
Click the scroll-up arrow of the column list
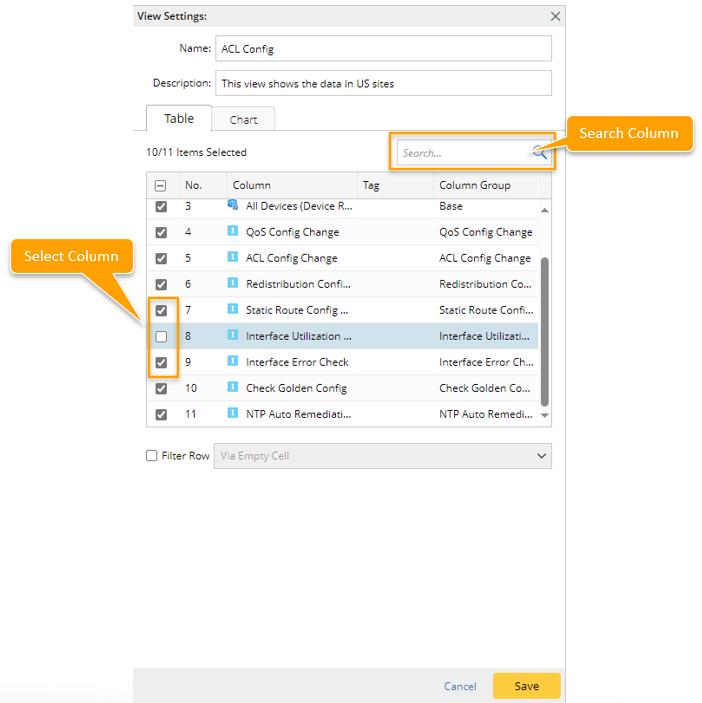(545, 210)
